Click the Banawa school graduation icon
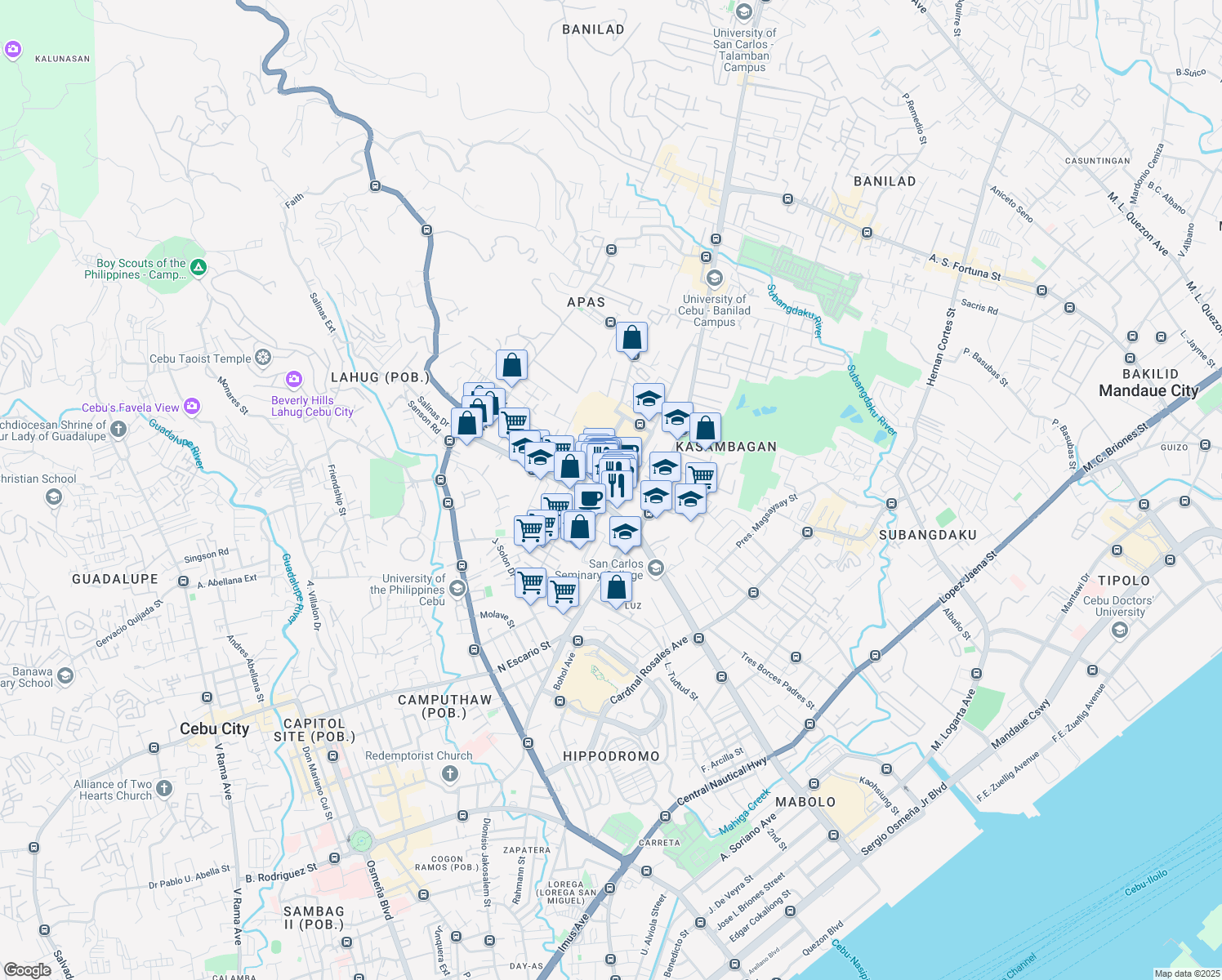This screenshot has width=1222, height=980. point(65,675)
